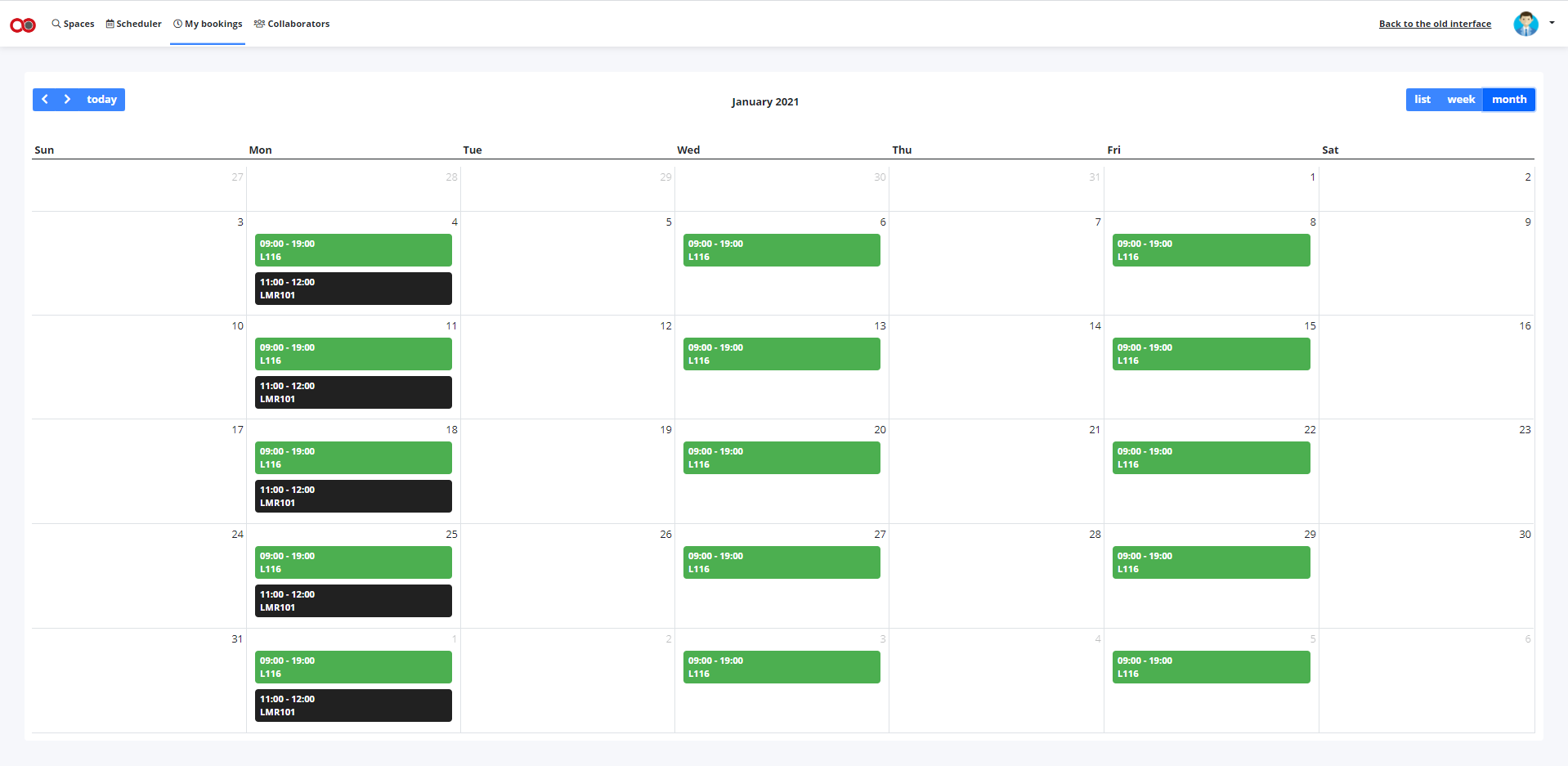Image resolution: width=1568 pixels, height=766 pixels.
Task: Click day number 20 in calendar
Action: tap(880, 430)
